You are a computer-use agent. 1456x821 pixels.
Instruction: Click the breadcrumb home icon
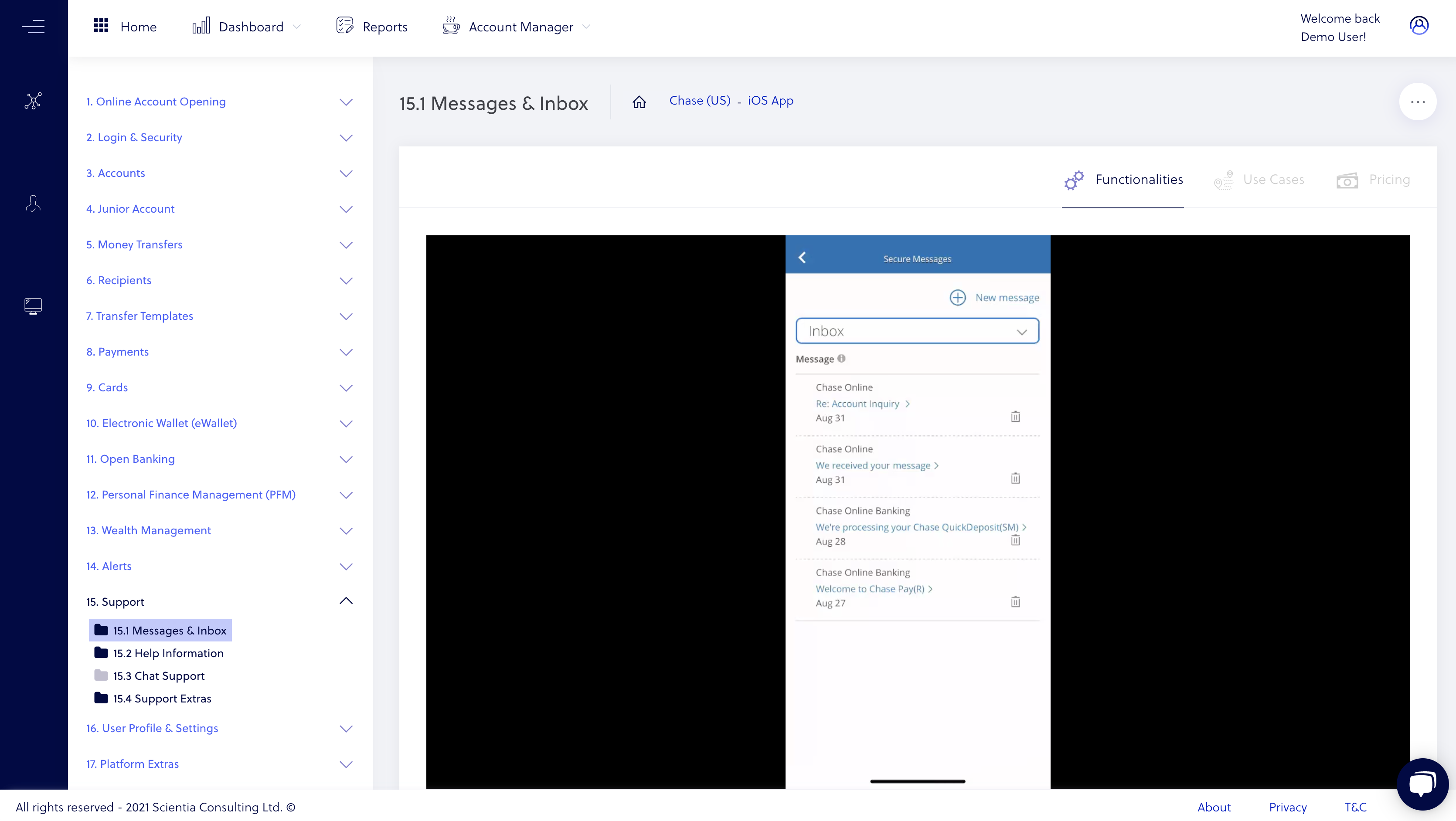pos(639,102)
